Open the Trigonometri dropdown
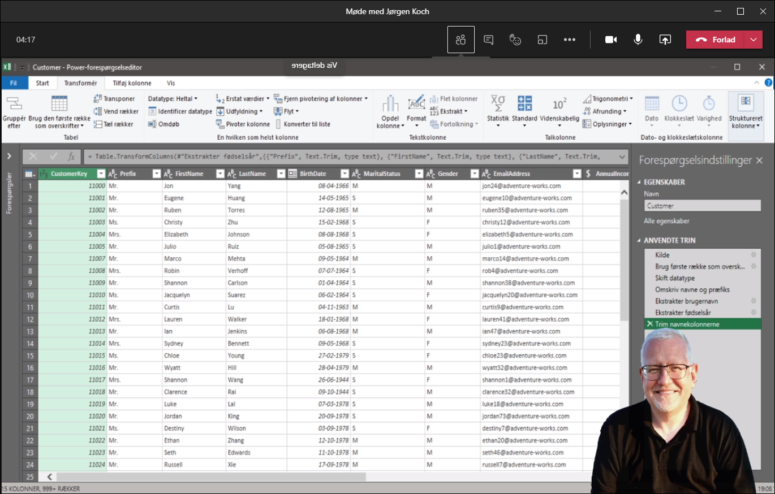This screenshot has height=494, width=775. click(x=607, y=98)
